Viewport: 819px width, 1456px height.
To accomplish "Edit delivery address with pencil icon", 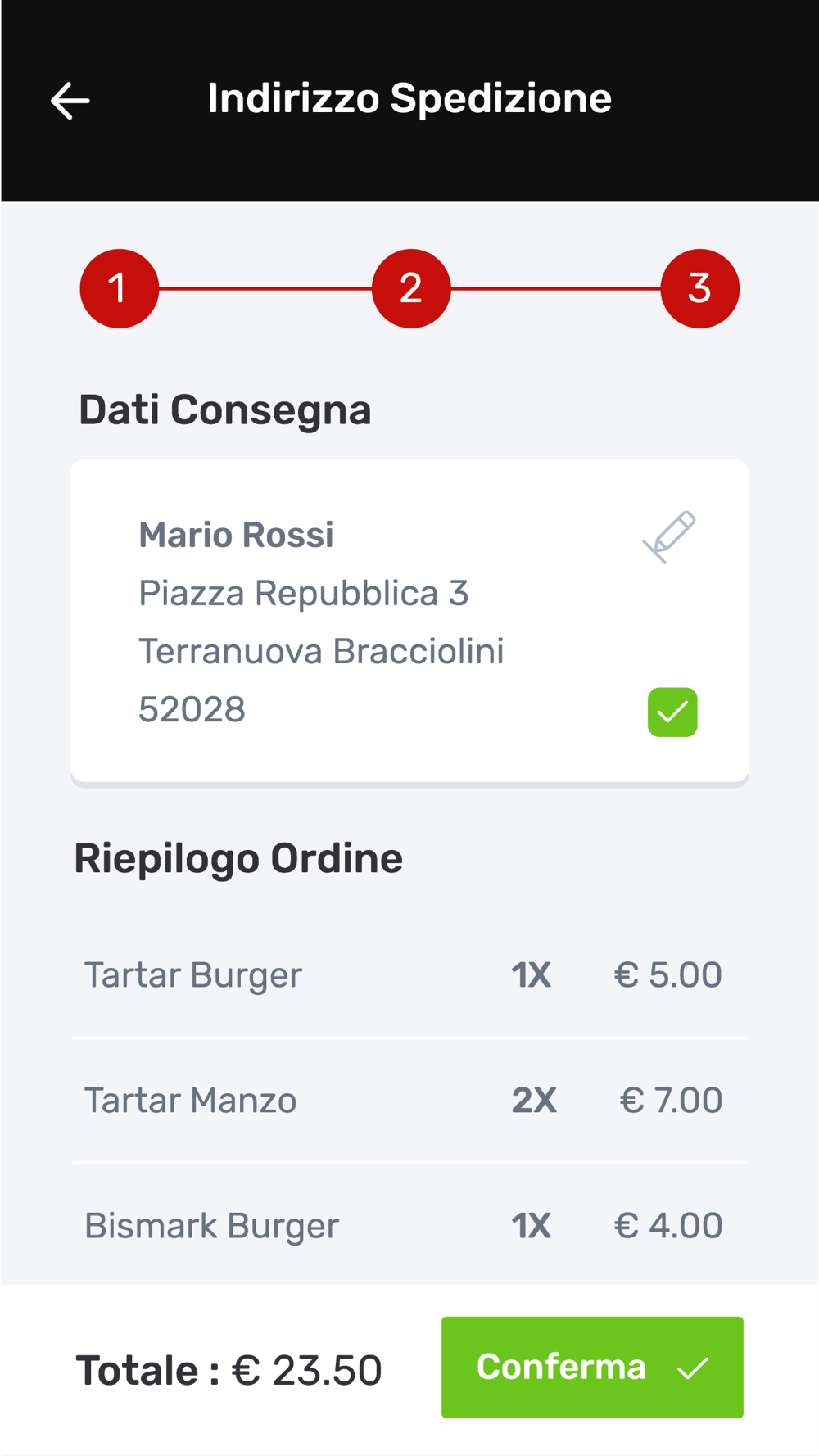I will pos(669,537).
